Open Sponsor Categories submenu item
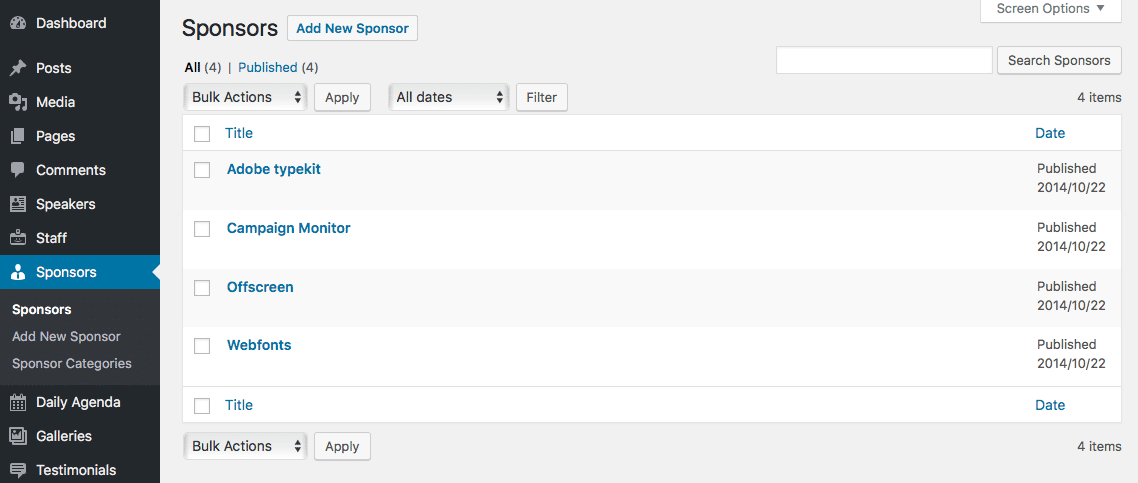 (x=72, y=363)
